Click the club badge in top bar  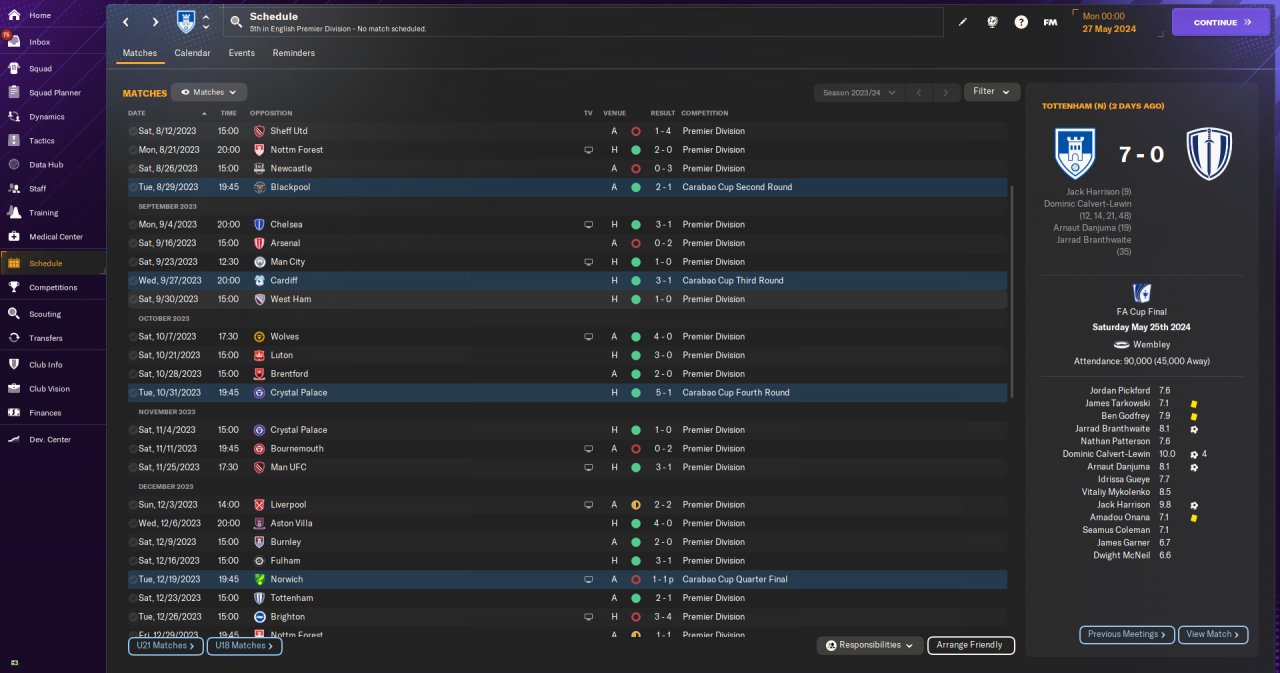(x=186, y=22)
